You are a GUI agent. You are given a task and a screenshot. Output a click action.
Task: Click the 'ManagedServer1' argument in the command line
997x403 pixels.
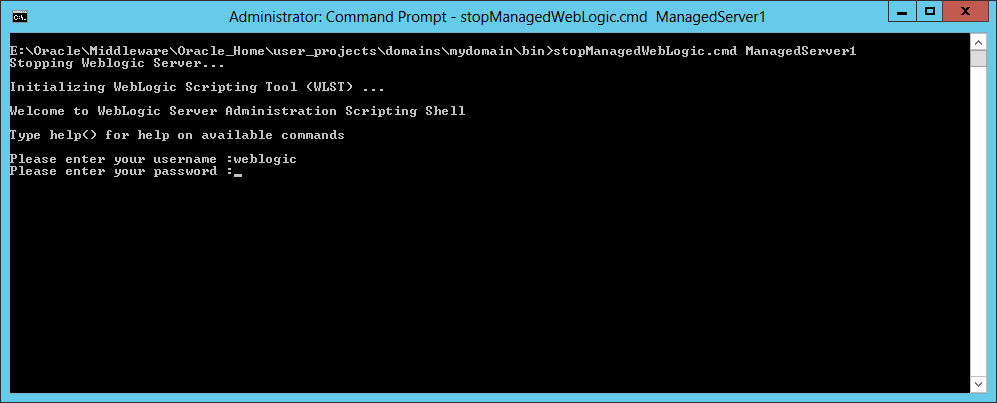[x=800, y=50]
